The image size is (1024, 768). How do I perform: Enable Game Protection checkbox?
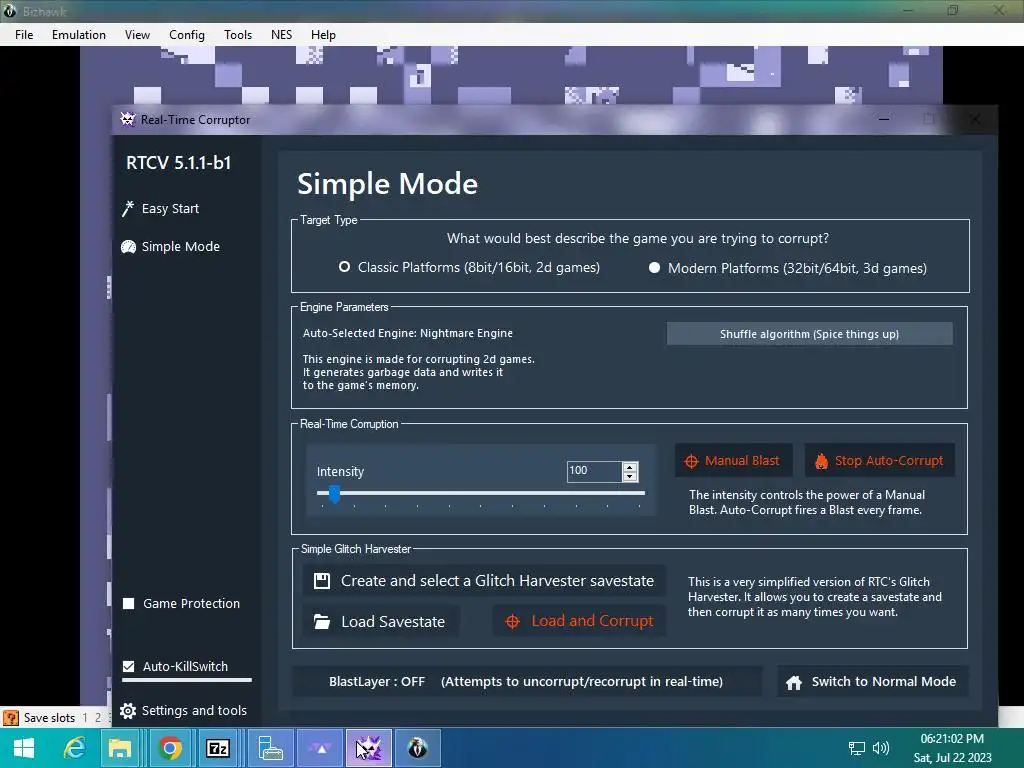[x=129, y=603]
